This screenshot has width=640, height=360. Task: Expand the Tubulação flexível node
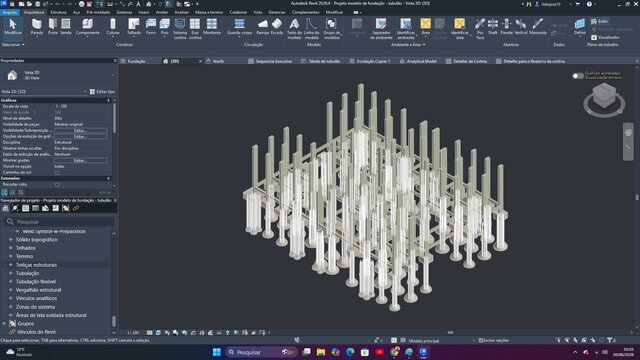click(x=11, y=282)
